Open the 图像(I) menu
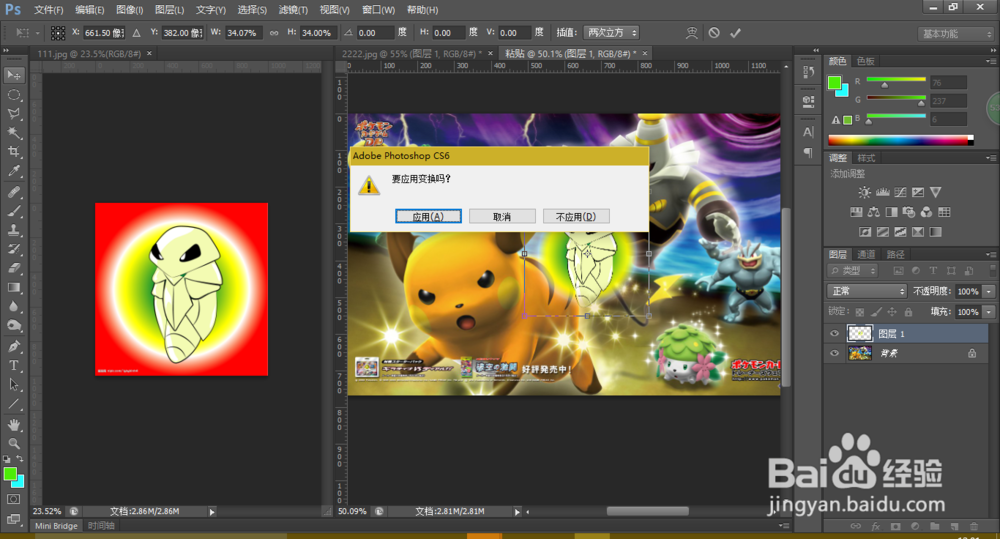1000x539 pixels. 129,10
